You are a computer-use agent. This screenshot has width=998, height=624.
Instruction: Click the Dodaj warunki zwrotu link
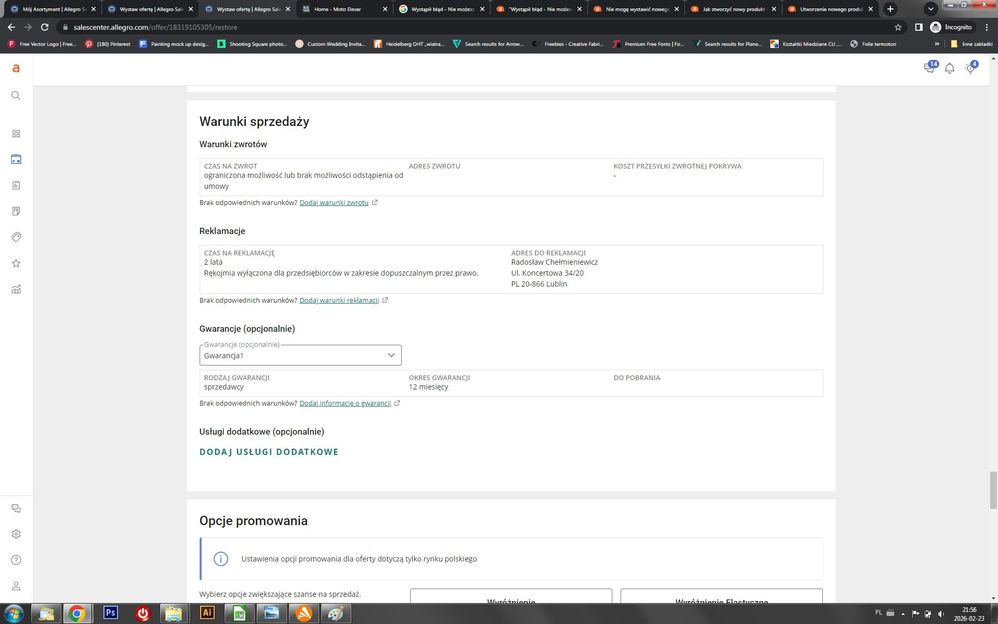(334, 203)
